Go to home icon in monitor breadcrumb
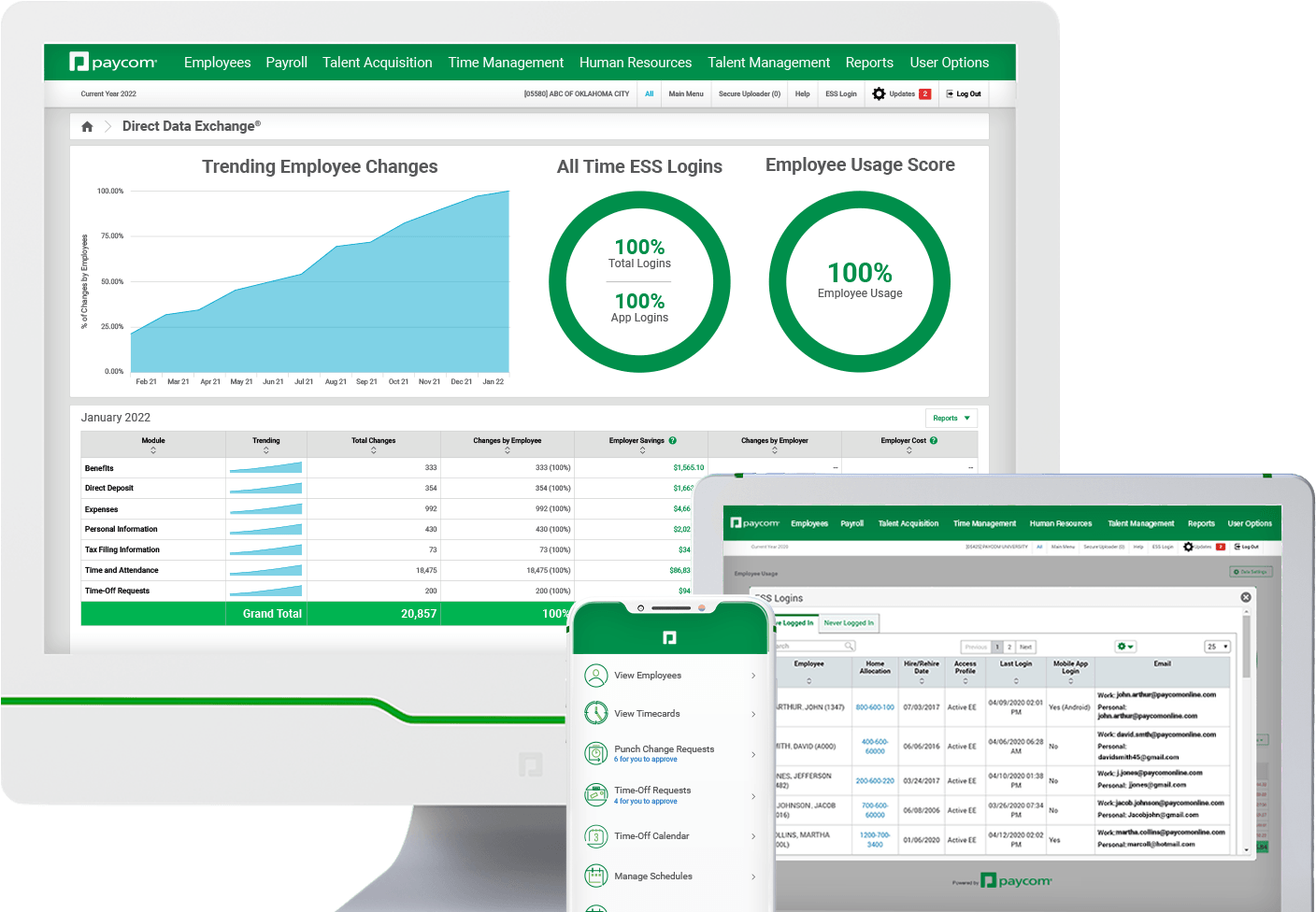 87,126
